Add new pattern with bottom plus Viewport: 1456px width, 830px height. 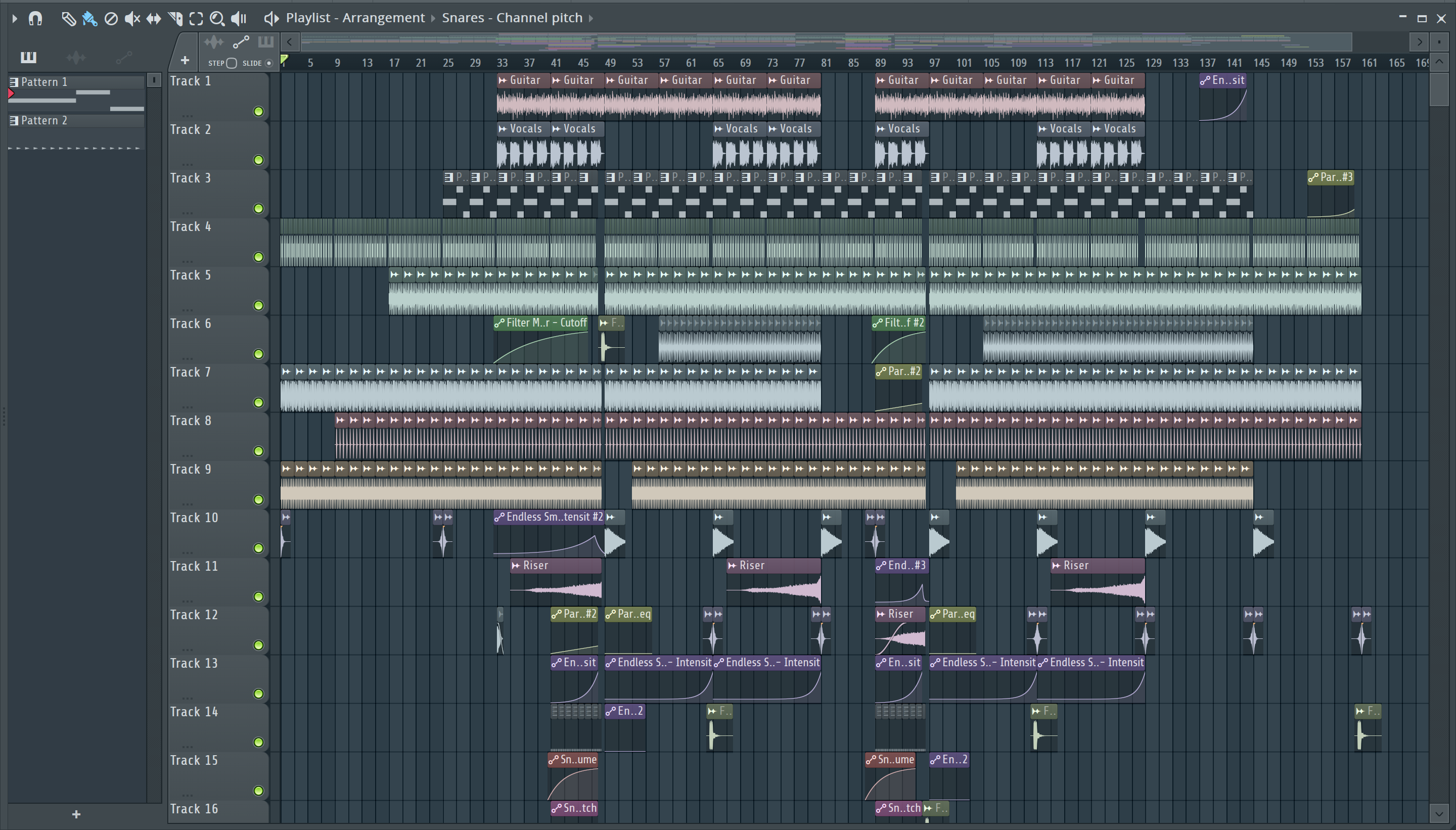pos(76,814)
